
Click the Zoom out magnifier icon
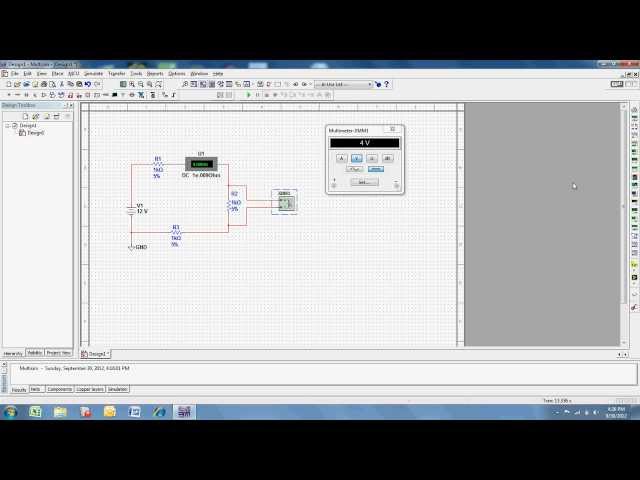click(141, 84)
